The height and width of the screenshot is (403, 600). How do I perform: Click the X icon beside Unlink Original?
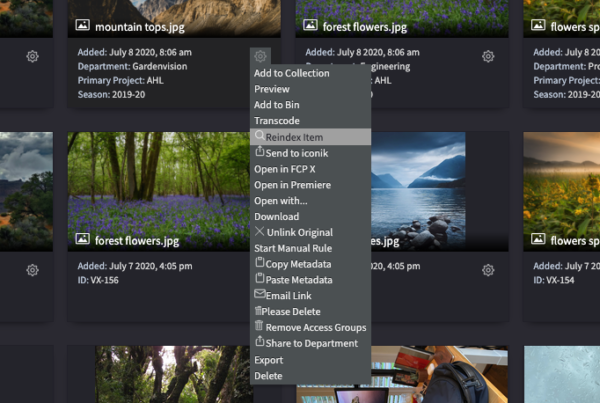point(260,232)
